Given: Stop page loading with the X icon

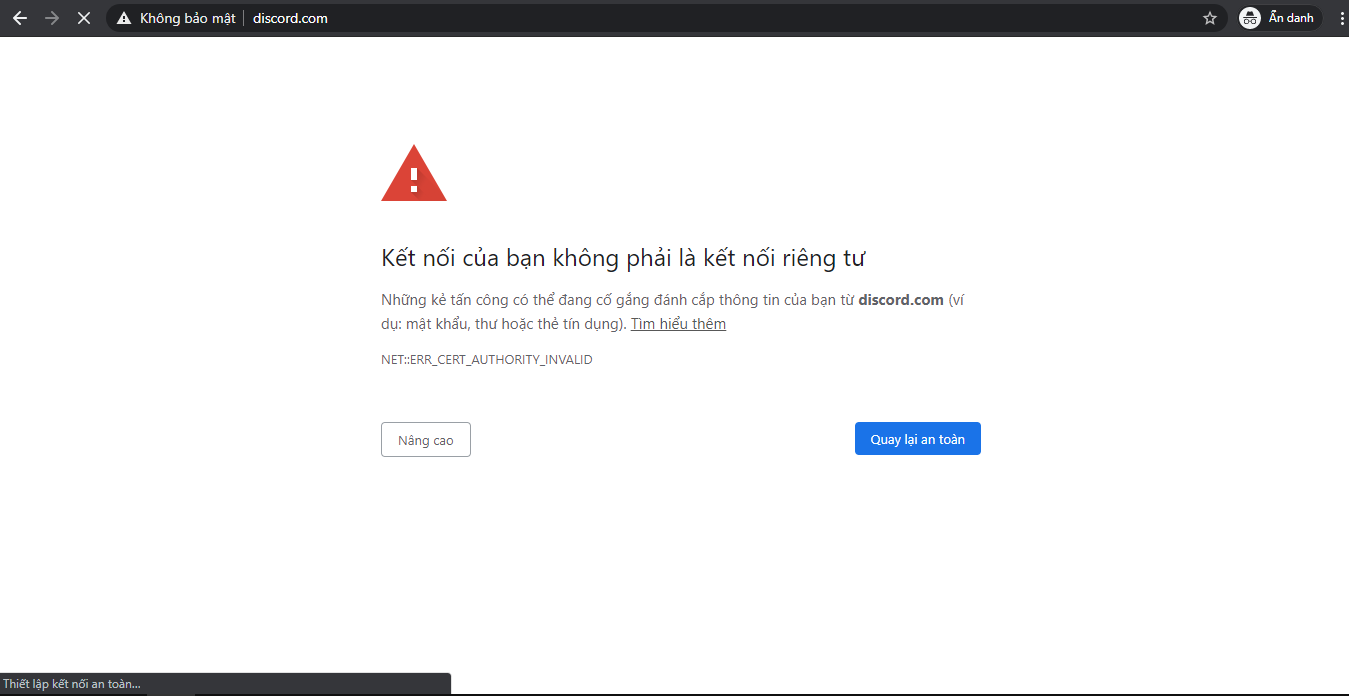Looking at the screenshot, I should coord(84,18).
